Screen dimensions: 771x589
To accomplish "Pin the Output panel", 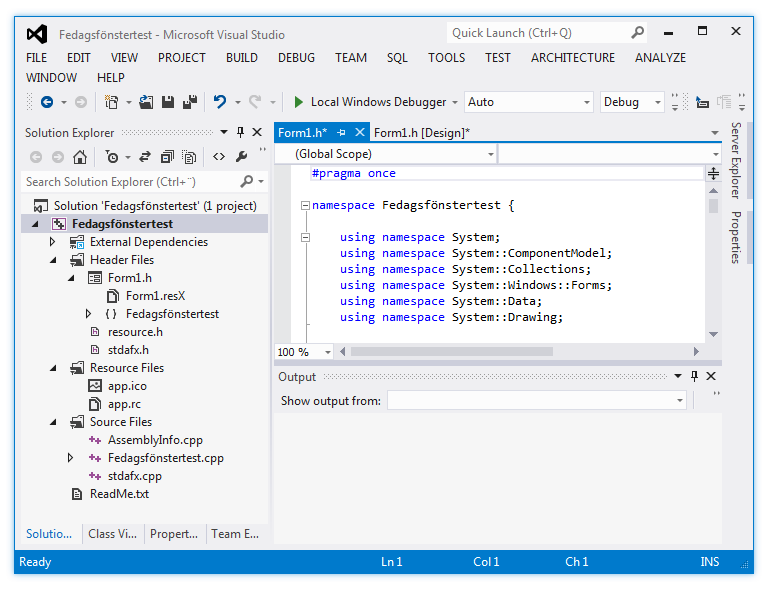I will 694,376.
